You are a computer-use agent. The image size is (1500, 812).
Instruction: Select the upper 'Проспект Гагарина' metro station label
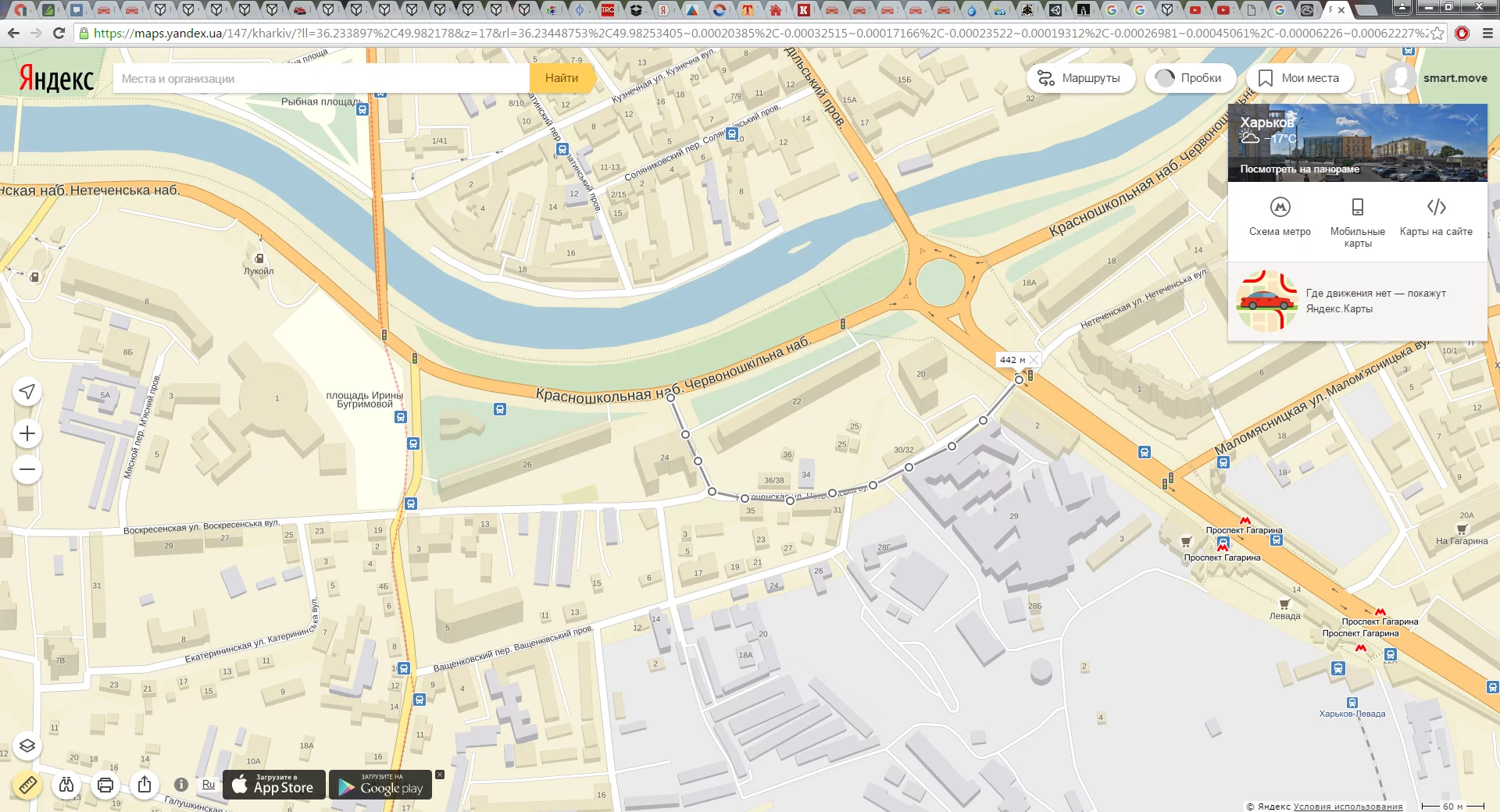pos(1244,530)
